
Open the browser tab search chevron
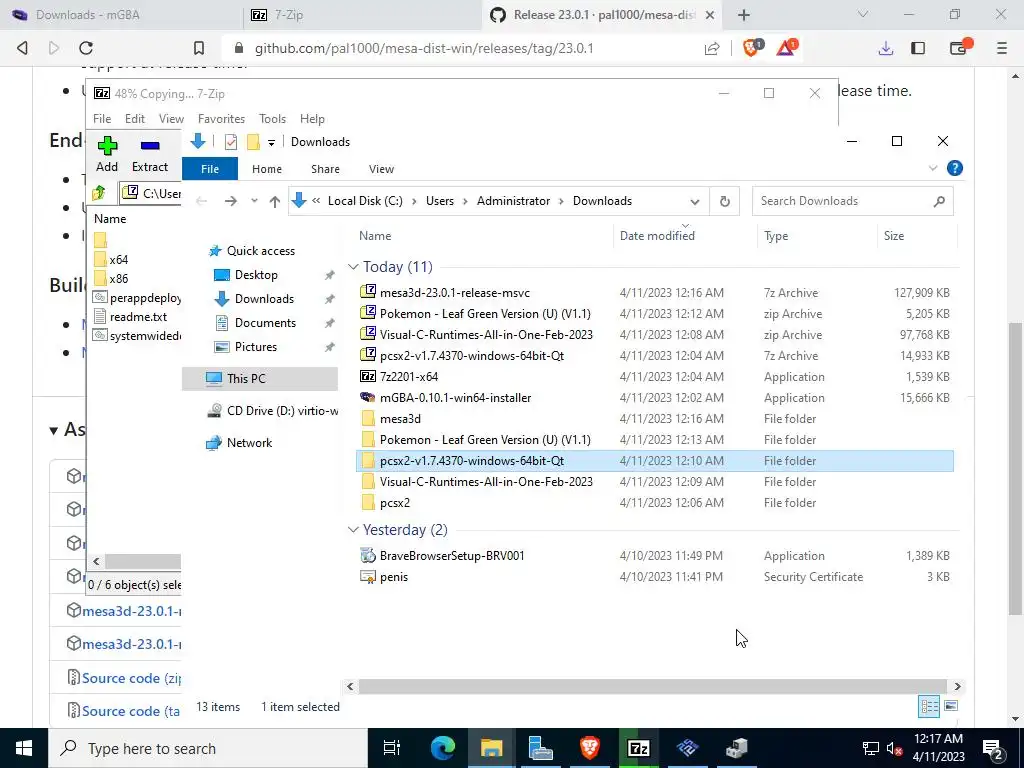coord(863,14)
